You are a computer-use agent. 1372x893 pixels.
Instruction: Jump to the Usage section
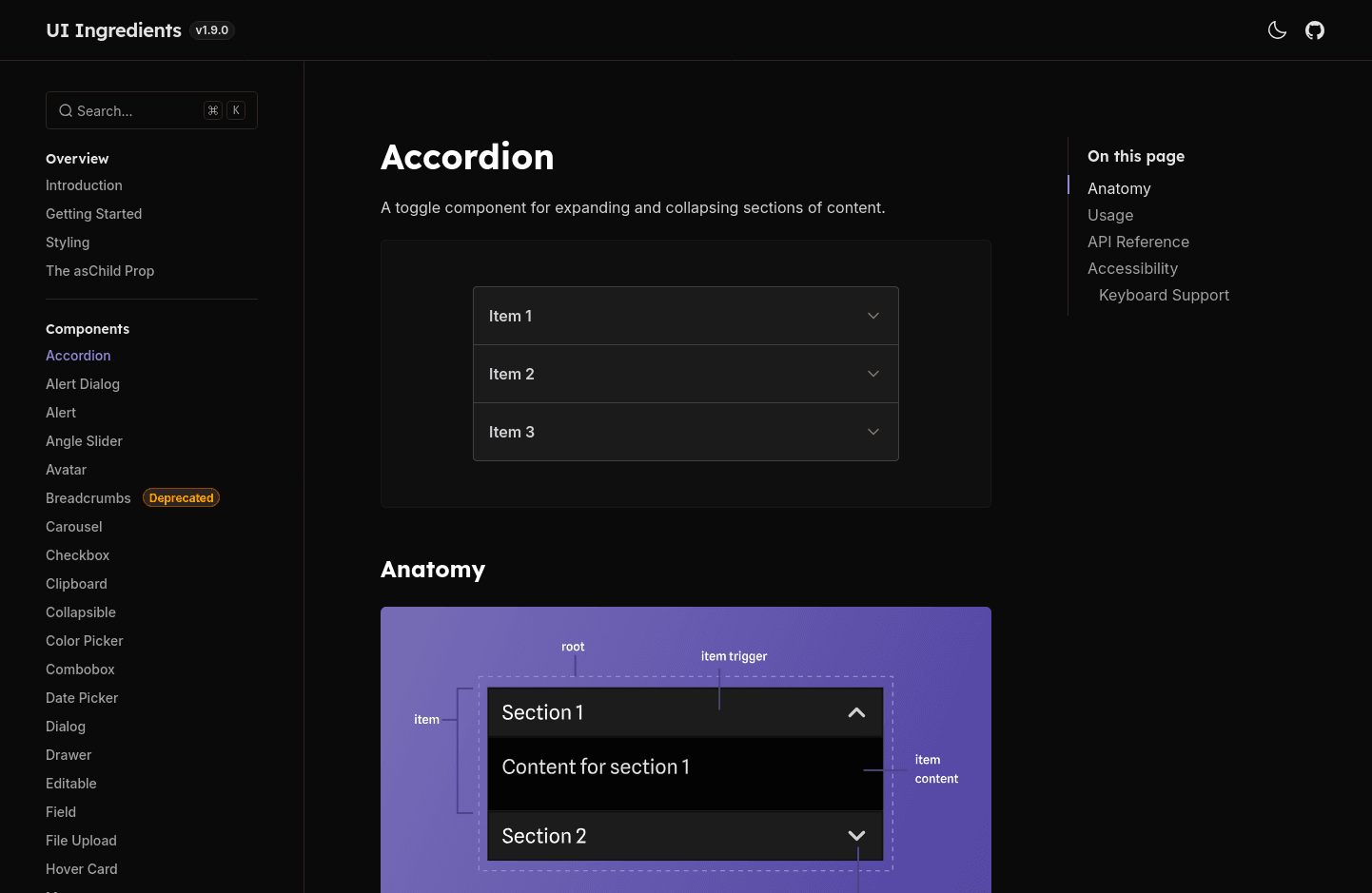[x=1110, y=216]
